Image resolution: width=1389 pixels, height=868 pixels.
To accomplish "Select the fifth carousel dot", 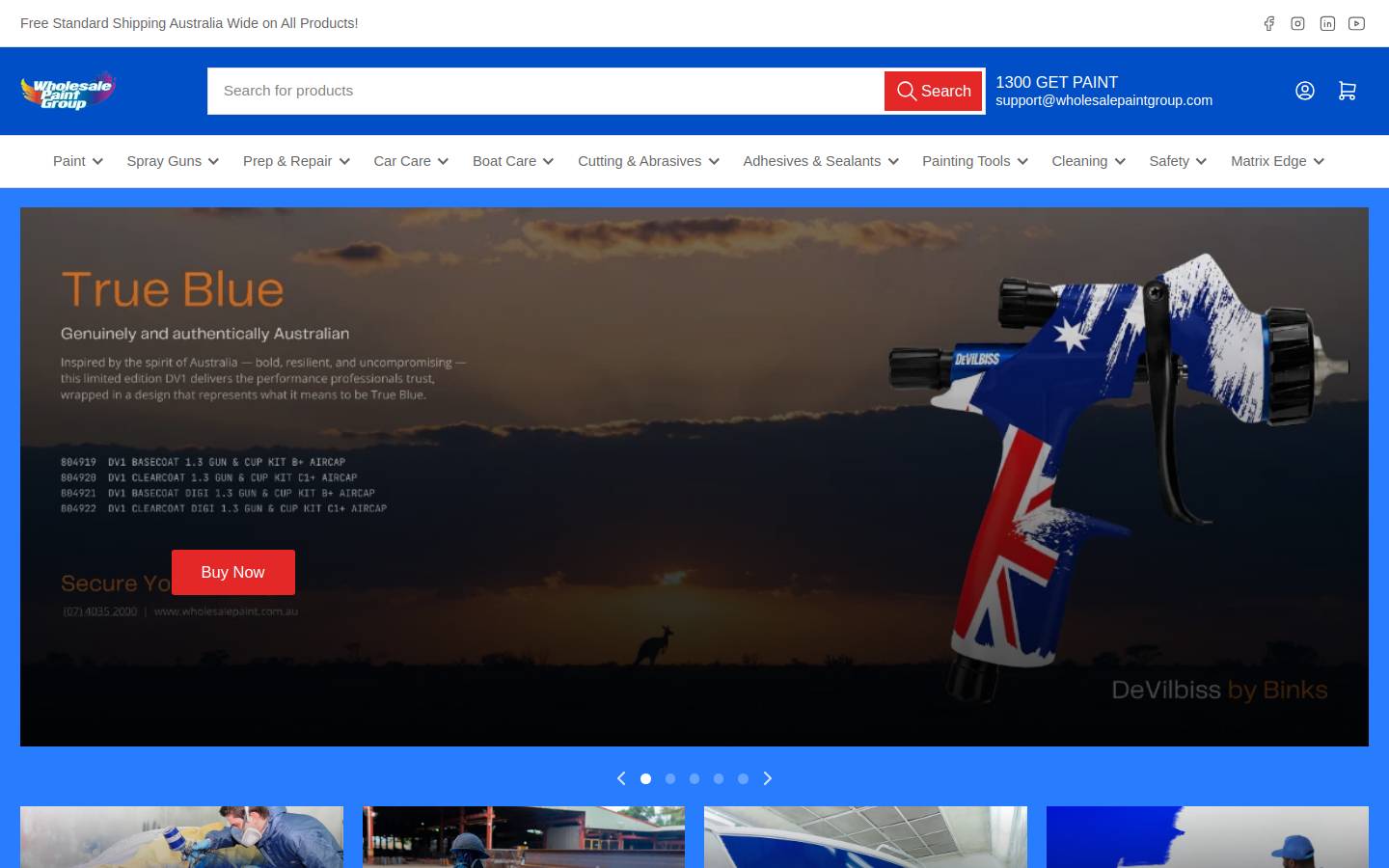I will pyautogui.click(x=743, y=778).
